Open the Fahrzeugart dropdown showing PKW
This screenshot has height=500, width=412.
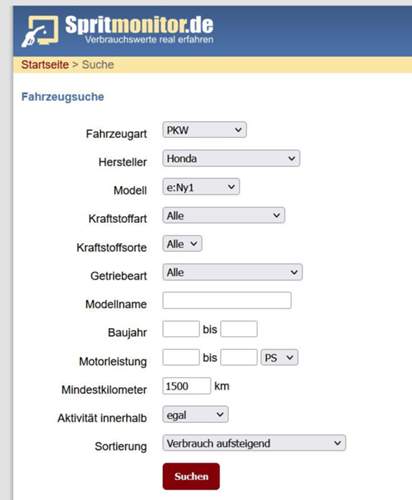(204, 130)
